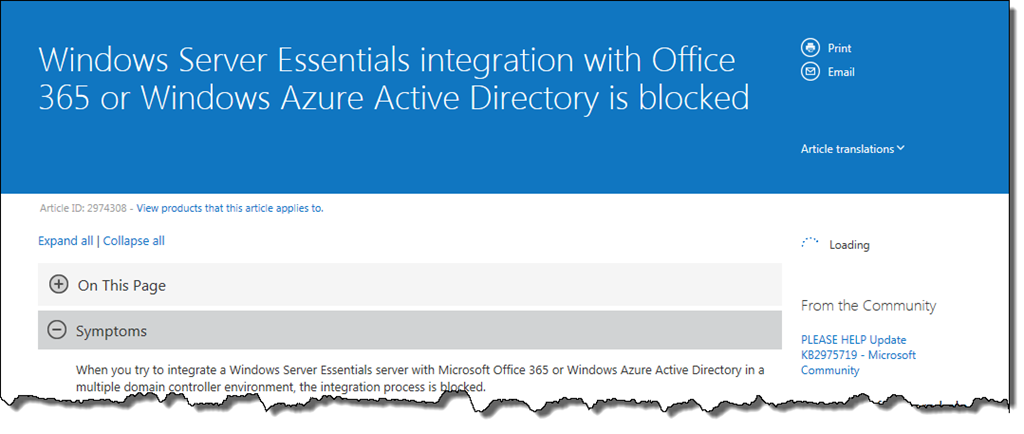Click the Expand all link
Image resolution: width=1024 pixels, height=434 pixels.
coord(65,241)
